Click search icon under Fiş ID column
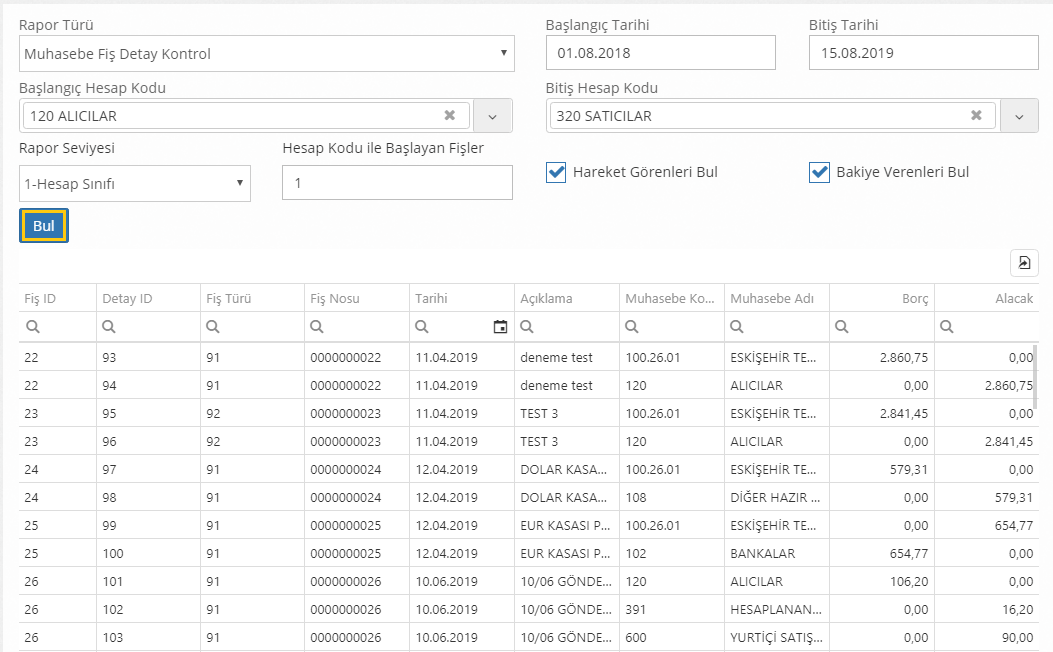This screenshot has width=1053, height=652. 33,326
